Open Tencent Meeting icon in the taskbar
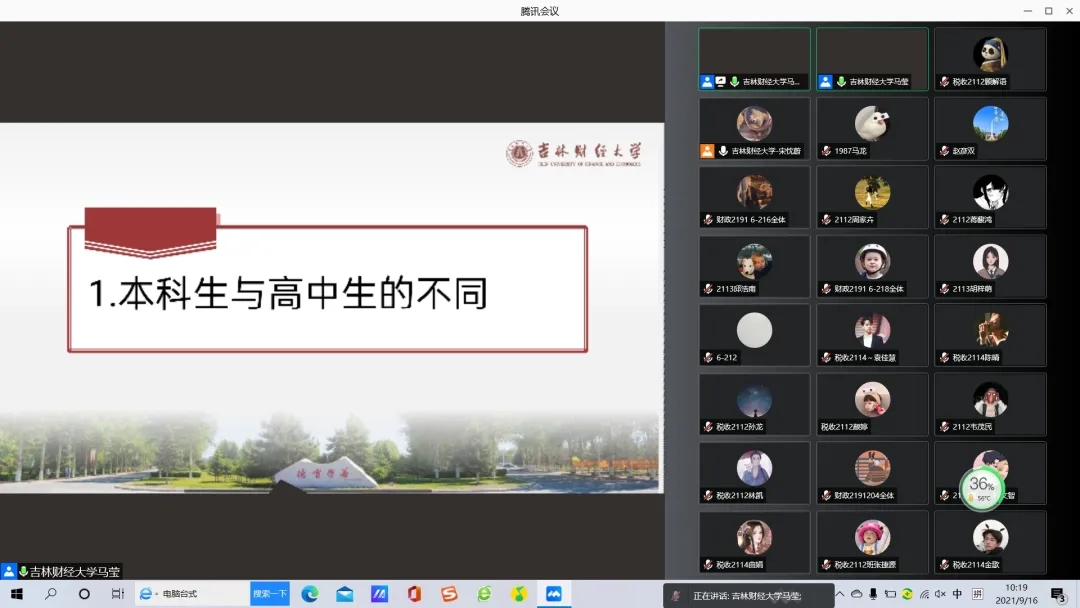 552,594
